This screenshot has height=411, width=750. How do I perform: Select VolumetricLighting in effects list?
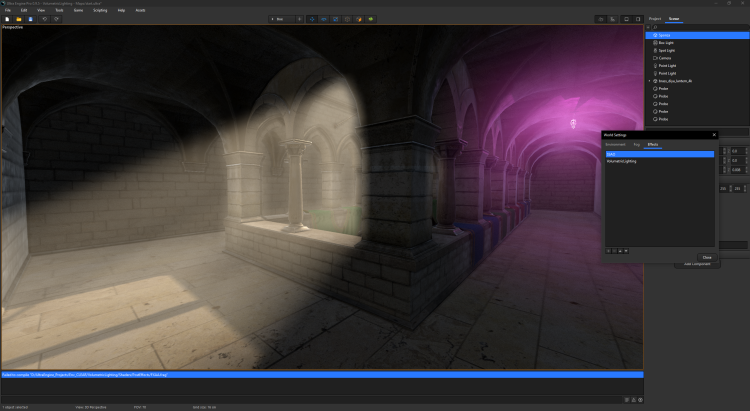pyautogui.click(x=621, y=161)
